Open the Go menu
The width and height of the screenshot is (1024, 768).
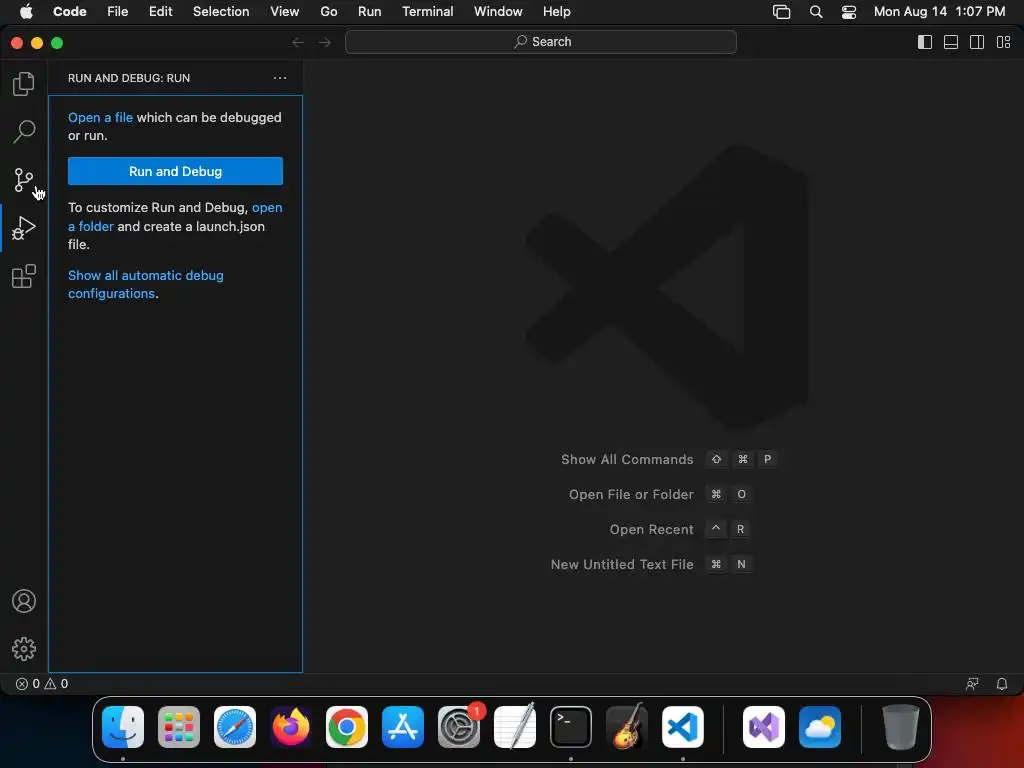tap(328, 12)
